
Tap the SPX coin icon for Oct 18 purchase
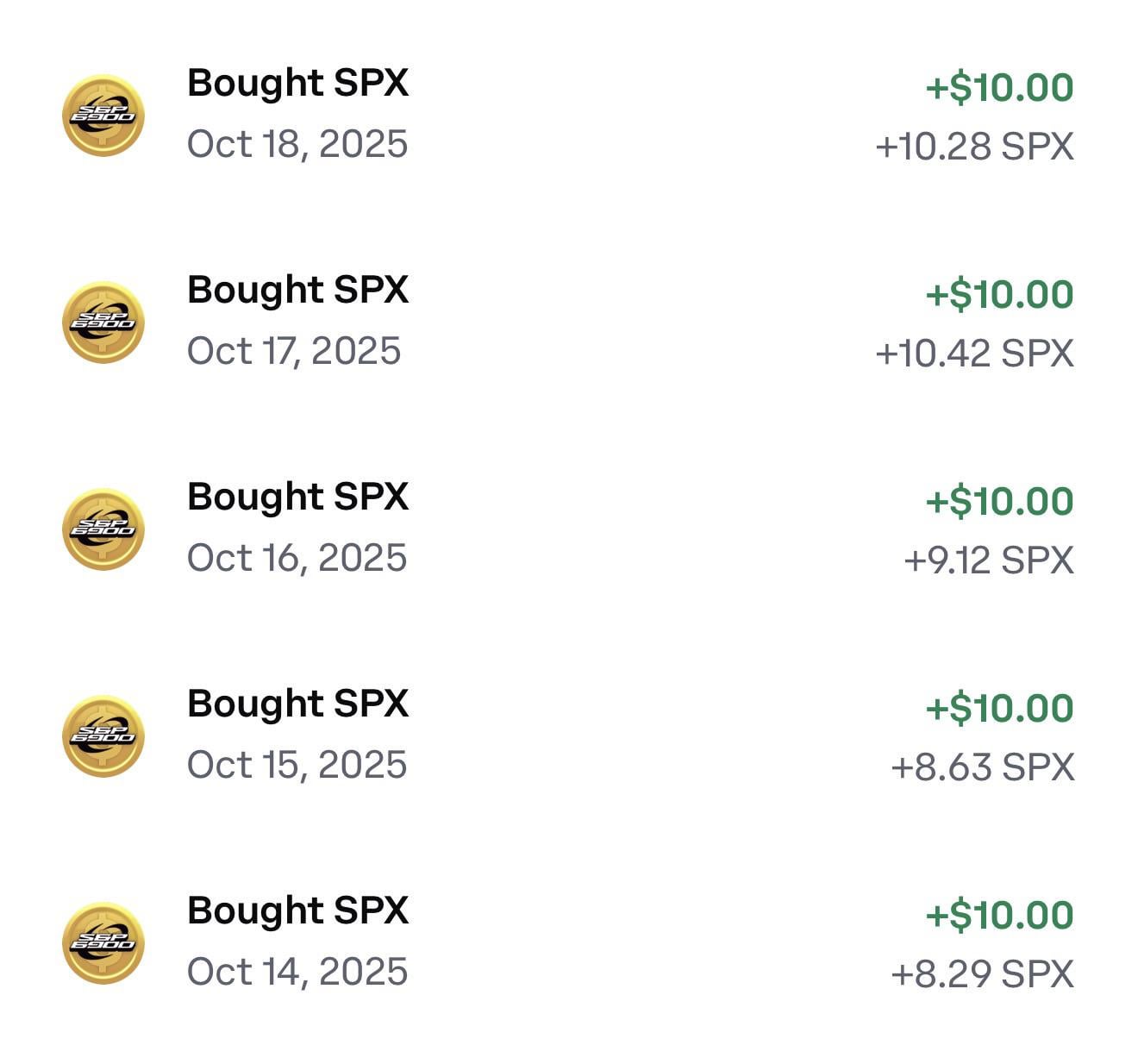(x=103, y=116)
